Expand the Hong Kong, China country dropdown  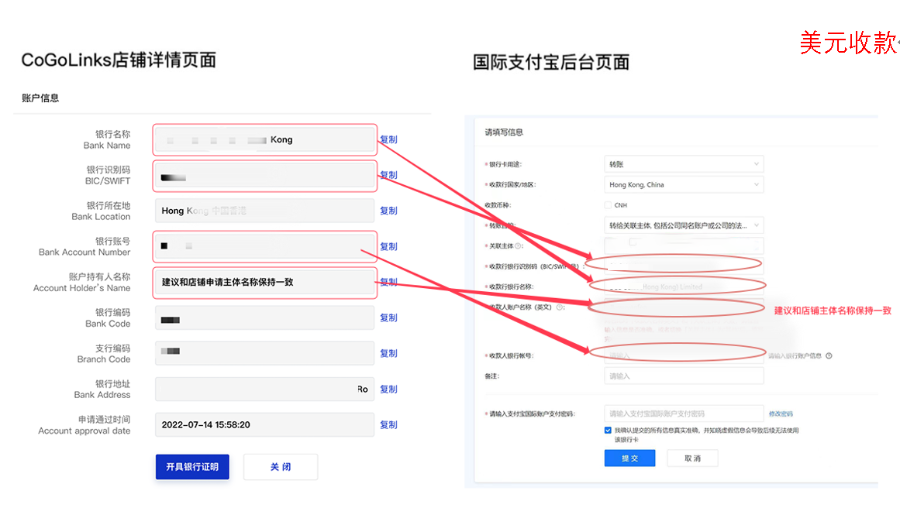pyautogui.click(x=684, y=184)
